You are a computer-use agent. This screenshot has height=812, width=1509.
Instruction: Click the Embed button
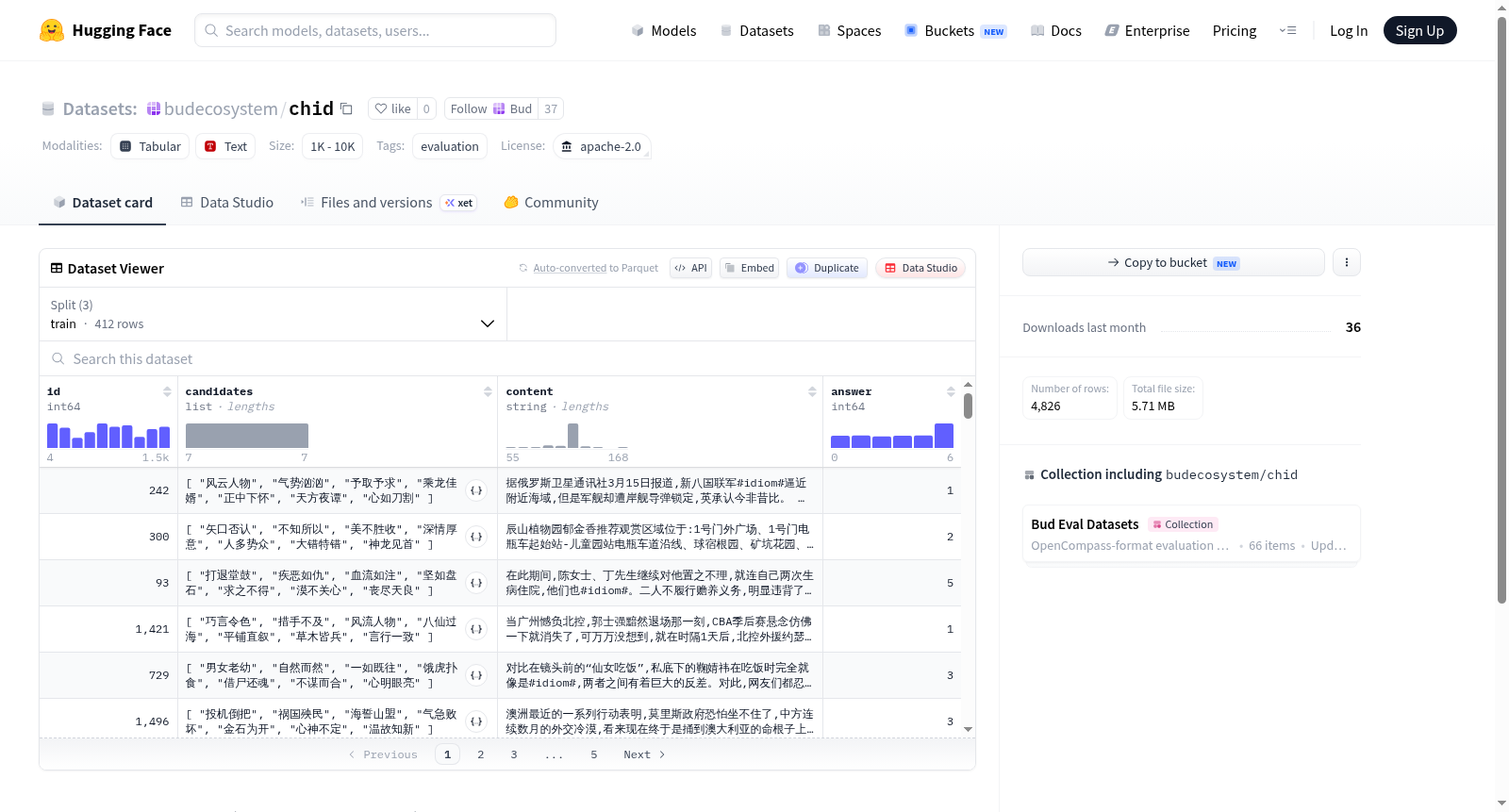749,268
